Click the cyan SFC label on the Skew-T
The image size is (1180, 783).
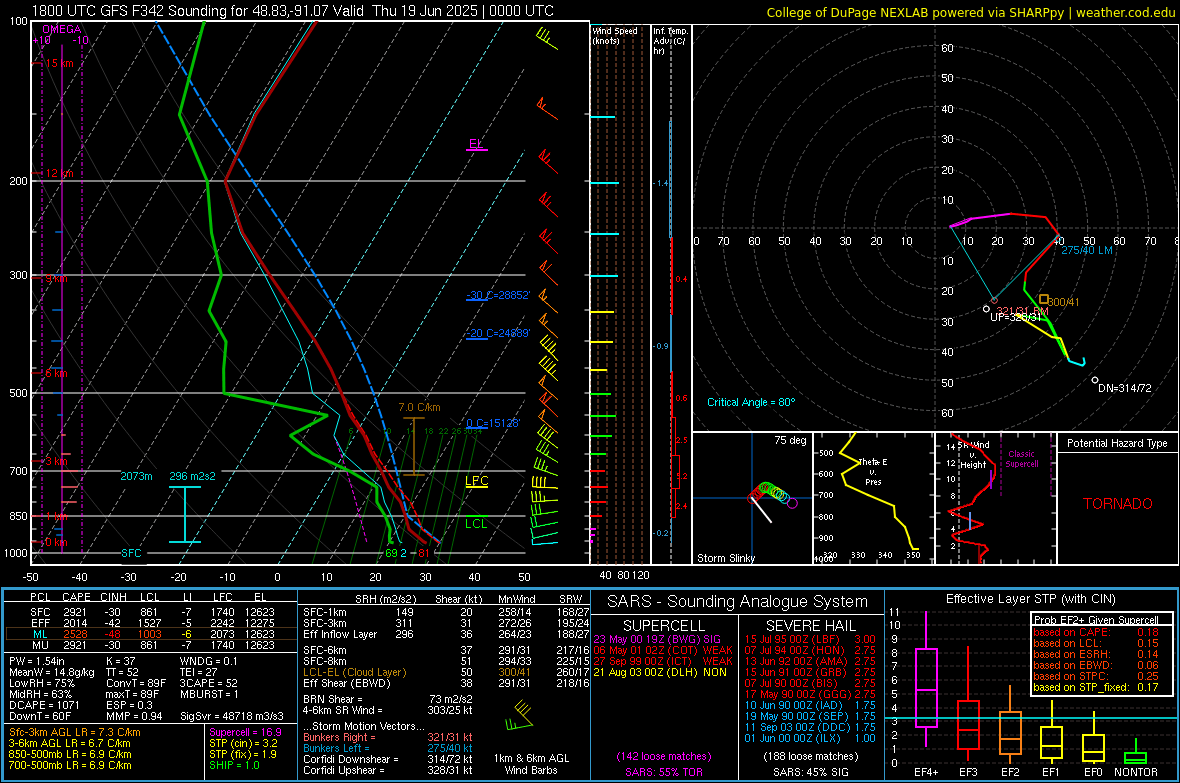point(131,553)
